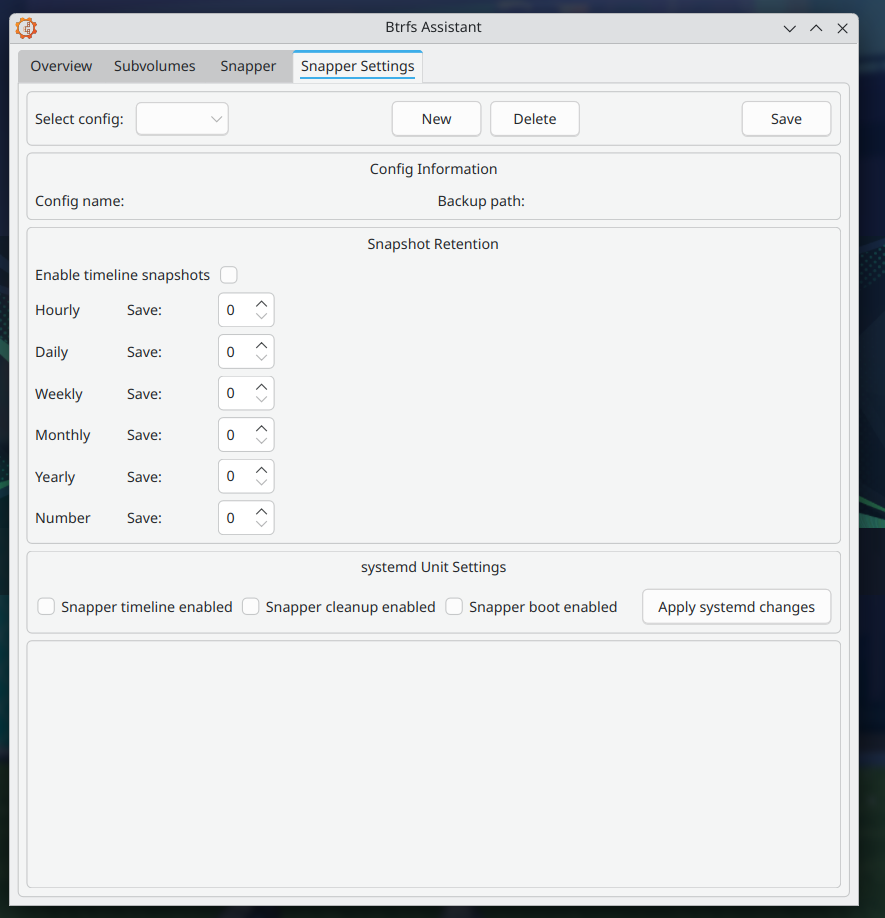885x918 pixels.
Task: Decrease the Weekly save count
Action: pyautogui.click(x=262, y=399)
